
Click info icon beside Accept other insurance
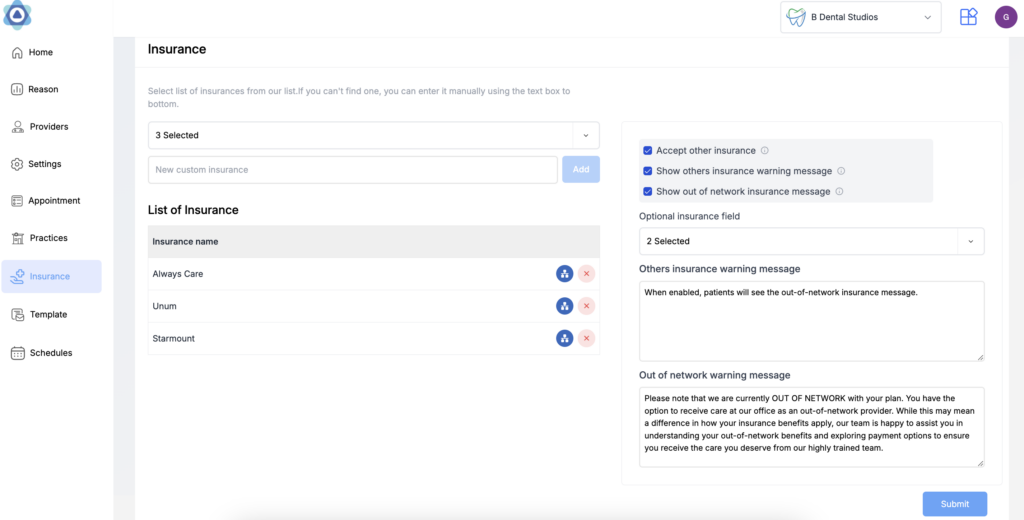(765, 151)
